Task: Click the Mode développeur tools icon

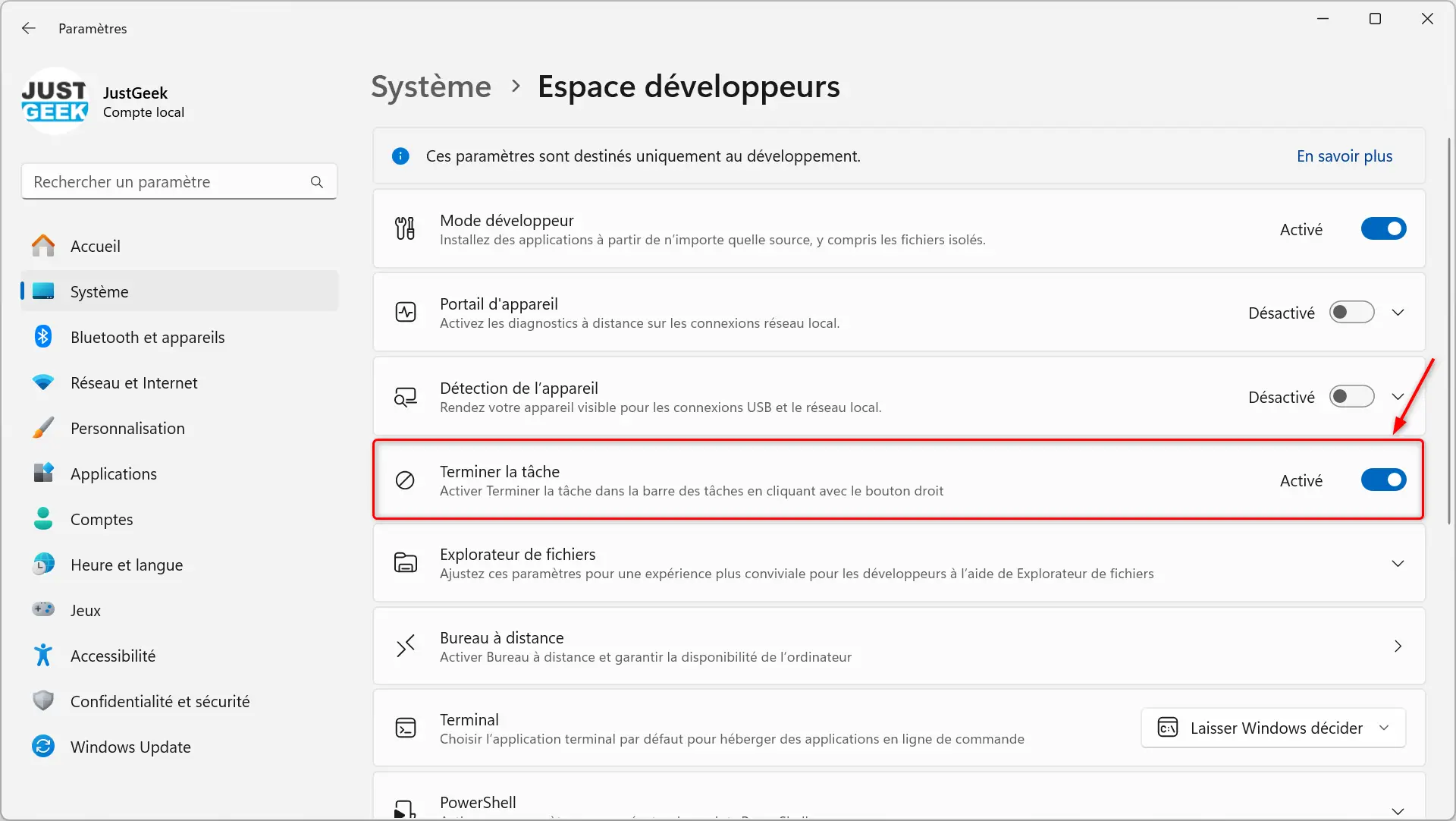Action: point(405,228)
